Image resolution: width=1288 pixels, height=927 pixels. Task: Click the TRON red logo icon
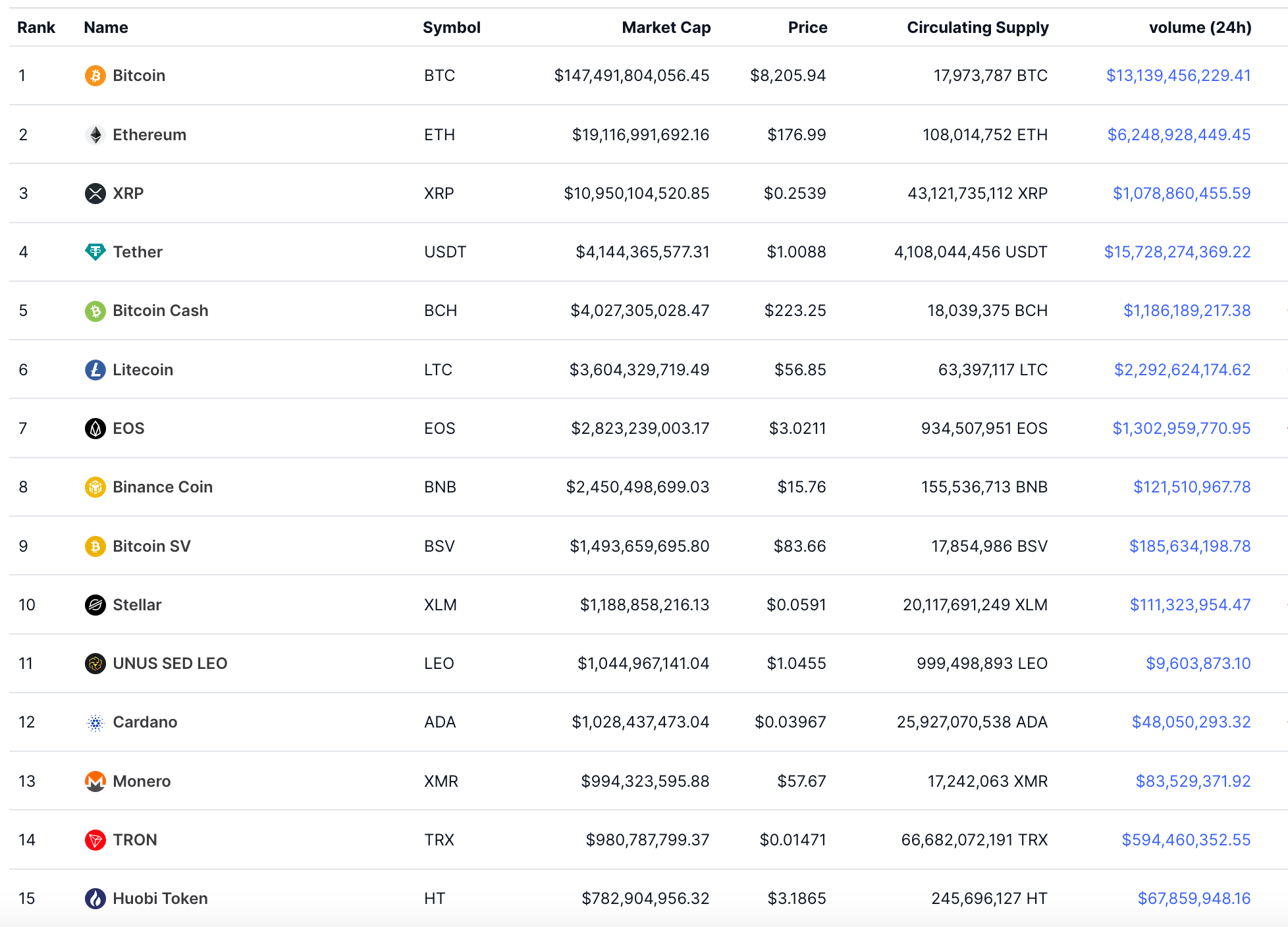click(95, 840)
